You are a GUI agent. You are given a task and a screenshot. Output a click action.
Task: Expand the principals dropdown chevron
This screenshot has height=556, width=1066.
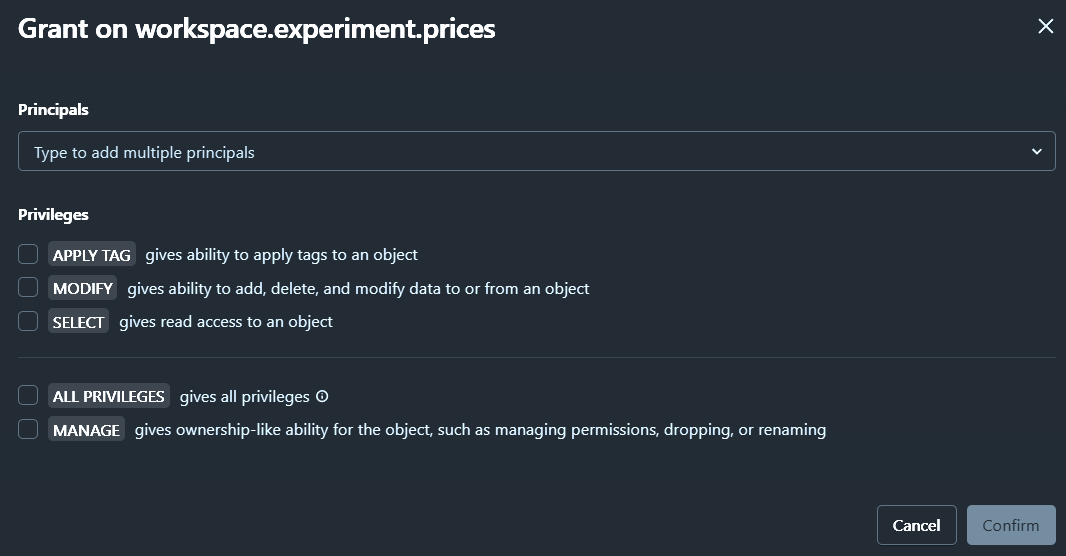coord(1036,152)
